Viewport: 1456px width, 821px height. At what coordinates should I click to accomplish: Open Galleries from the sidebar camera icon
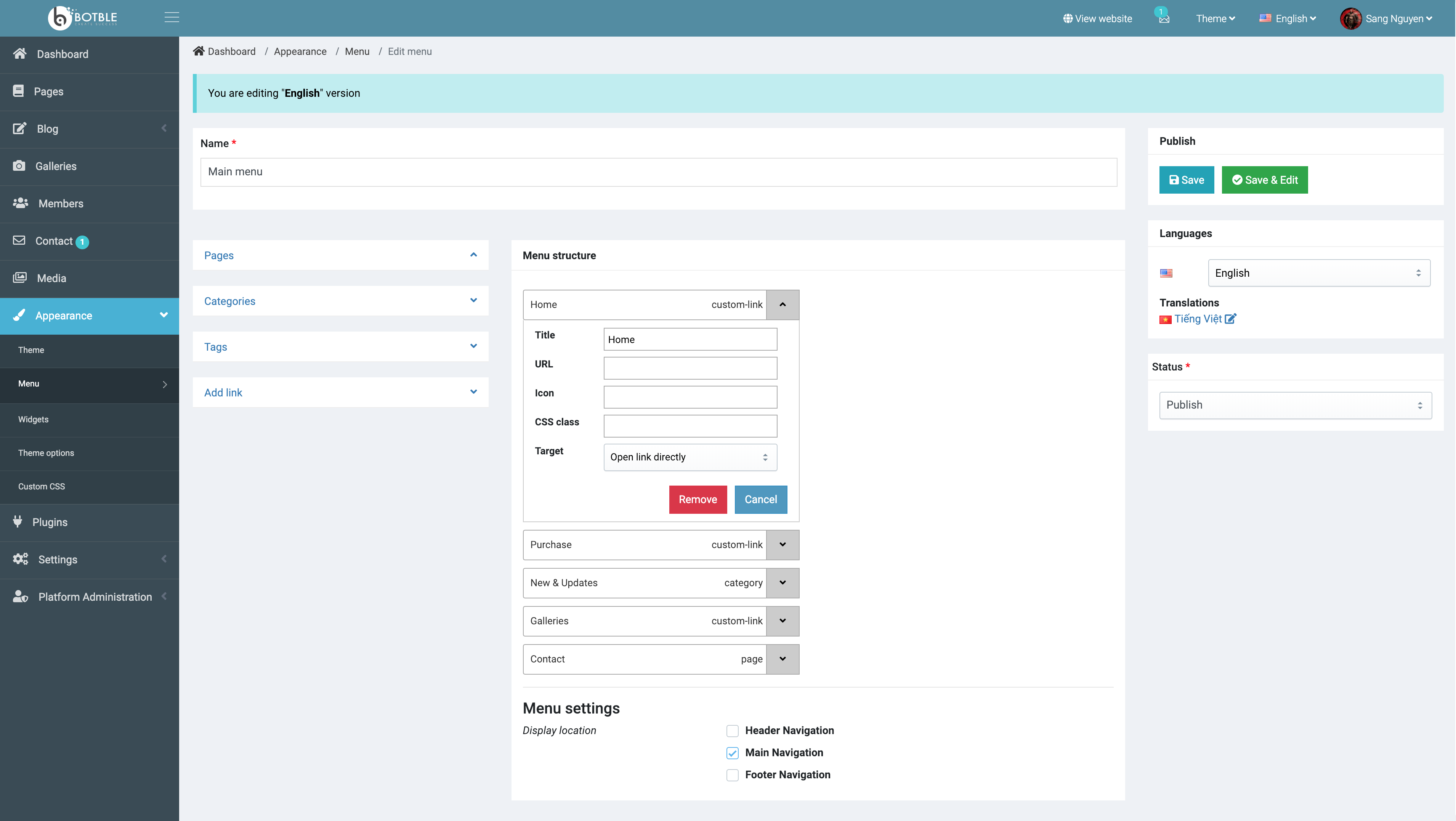pyautogui.click(x=19, y=165)
